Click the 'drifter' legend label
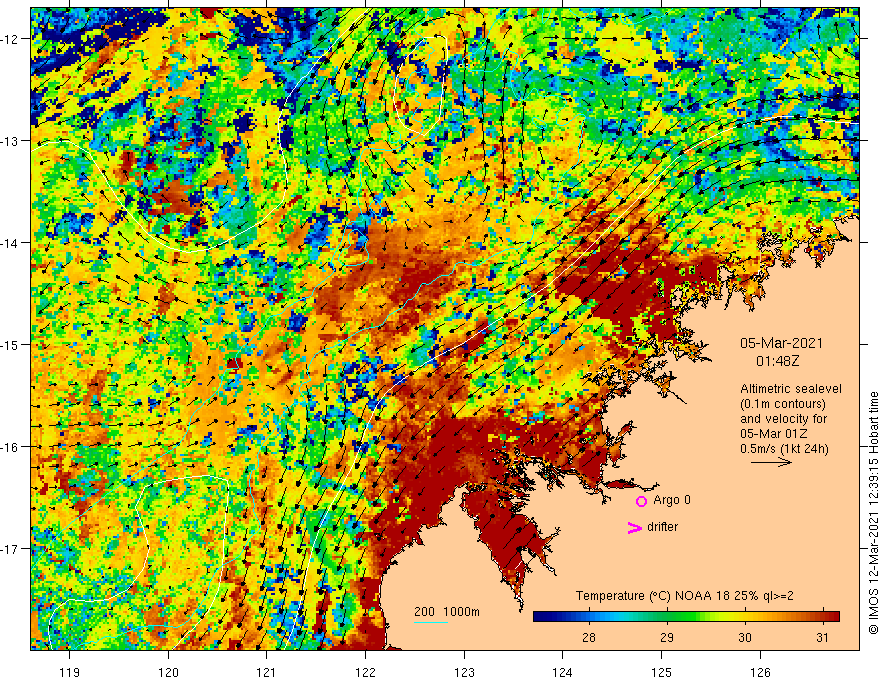The width and height of the screenshot is (880, 680). pyautogui.click(x=662, y=527)
